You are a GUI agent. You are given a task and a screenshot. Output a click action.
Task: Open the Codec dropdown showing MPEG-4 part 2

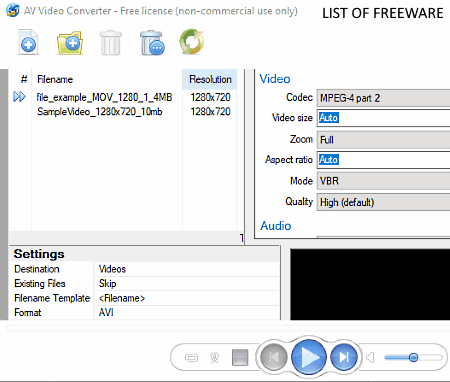click(383, 98)
